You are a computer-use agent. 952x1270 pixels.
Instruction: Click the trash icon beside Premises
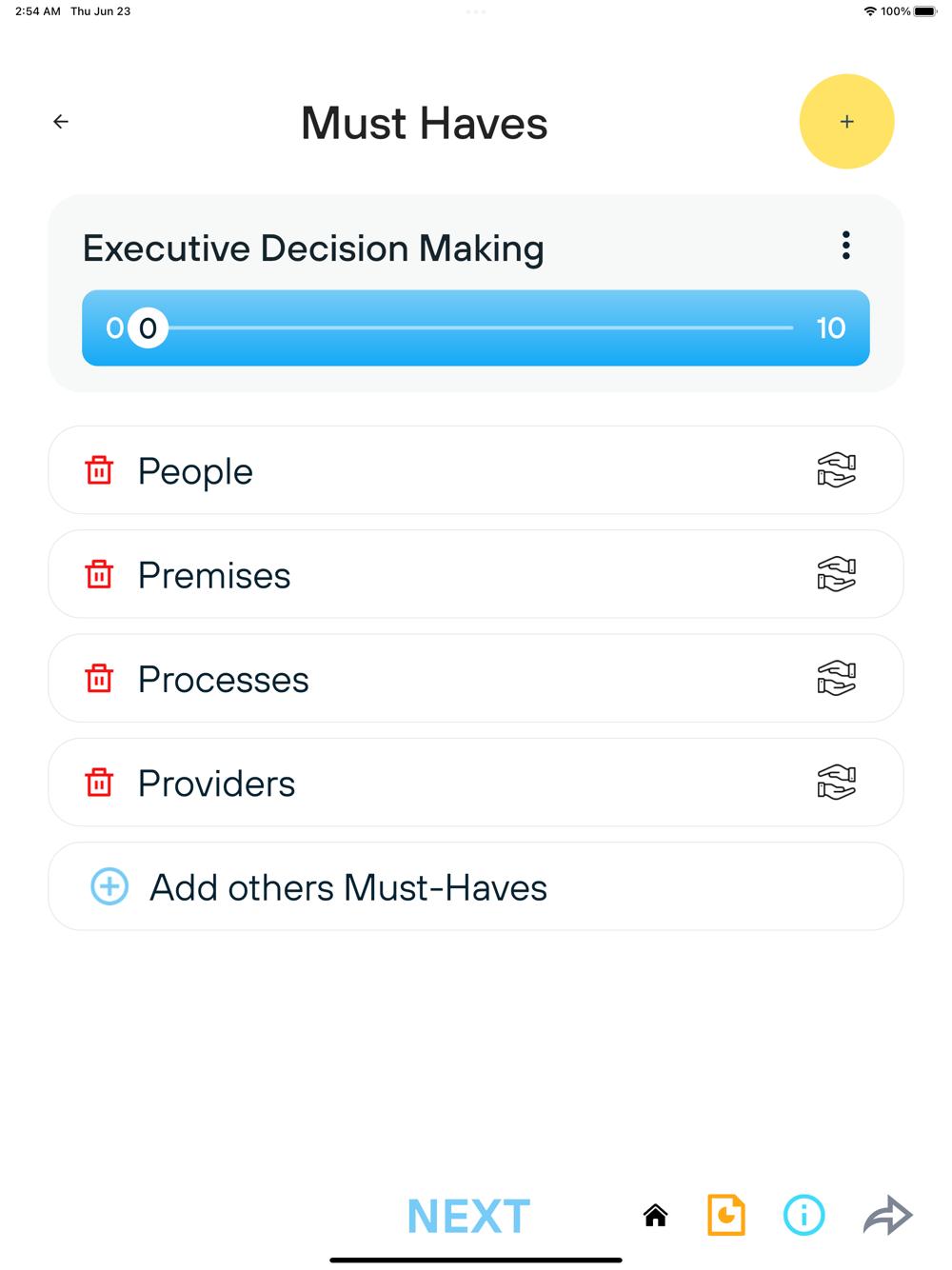pyautogui.click(x=99, y=574)
